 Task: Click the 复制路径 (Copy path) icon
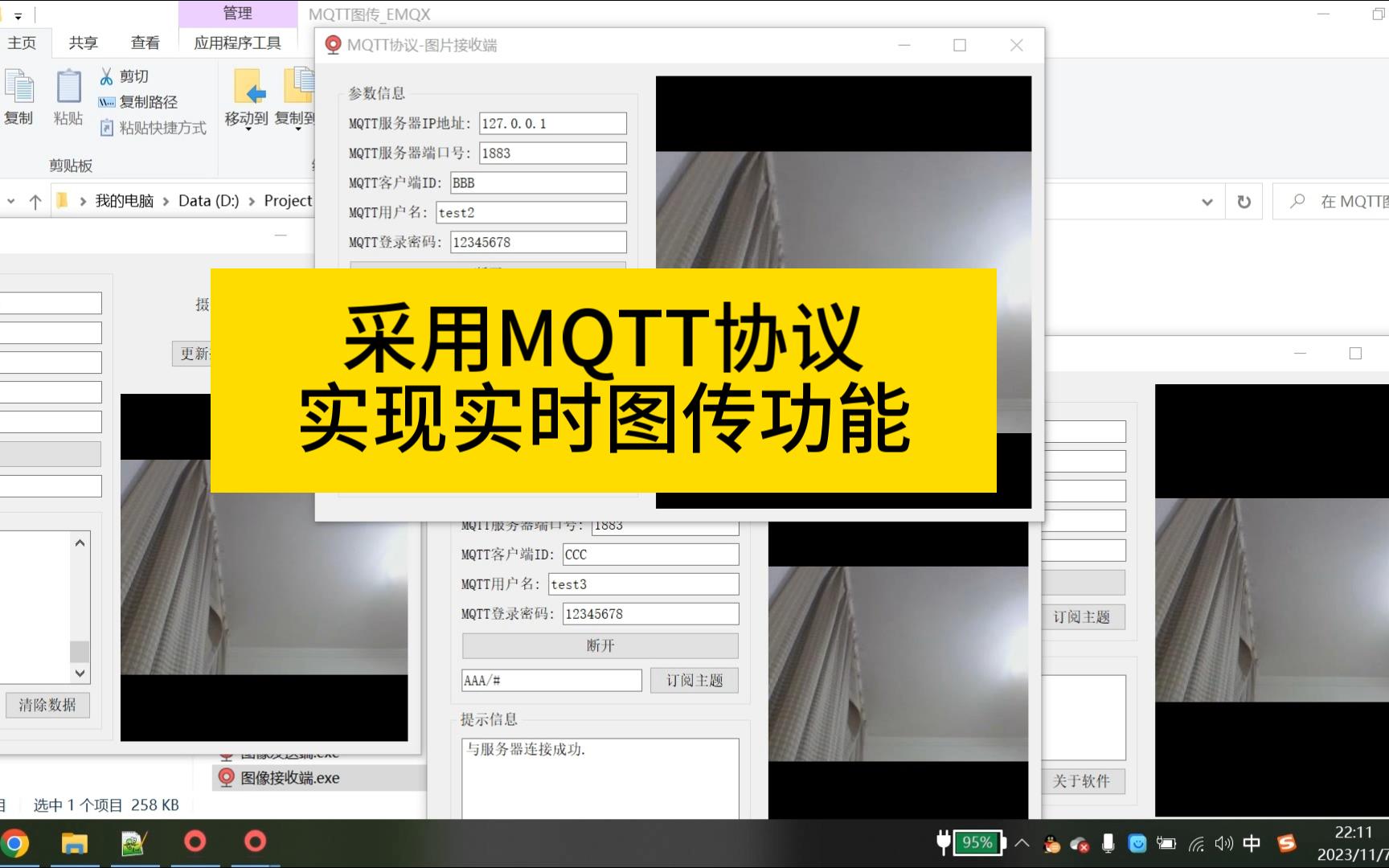click(x=107, y=102)
